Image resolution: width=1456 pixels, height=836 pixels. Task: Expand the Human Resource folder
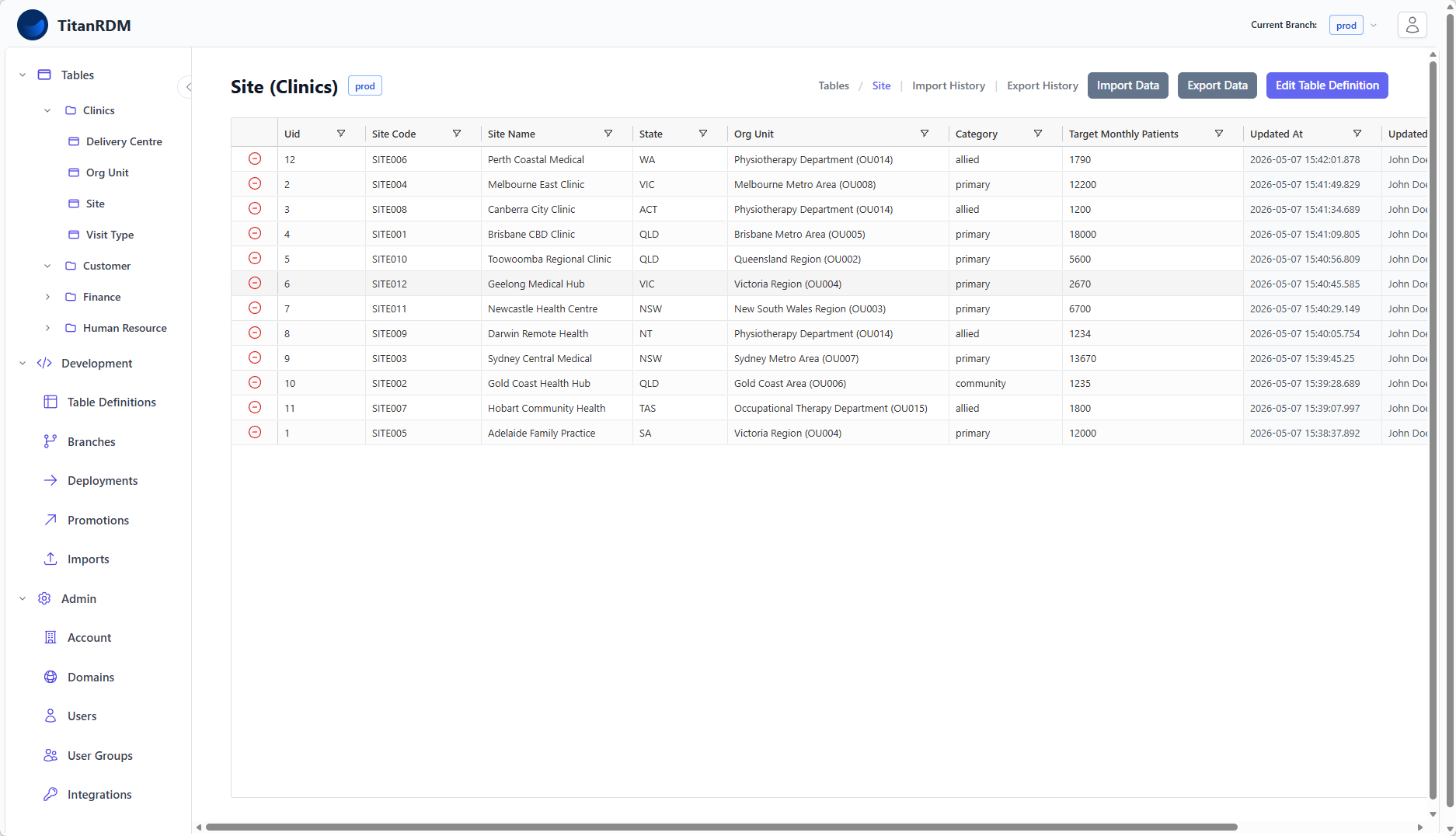point(47,328)
